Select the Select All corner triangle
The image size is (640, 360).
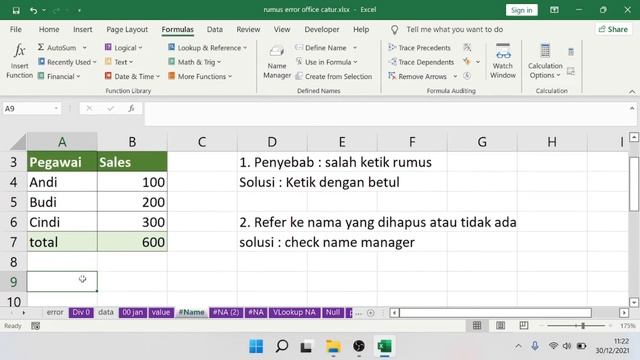[x=18, y=142]
